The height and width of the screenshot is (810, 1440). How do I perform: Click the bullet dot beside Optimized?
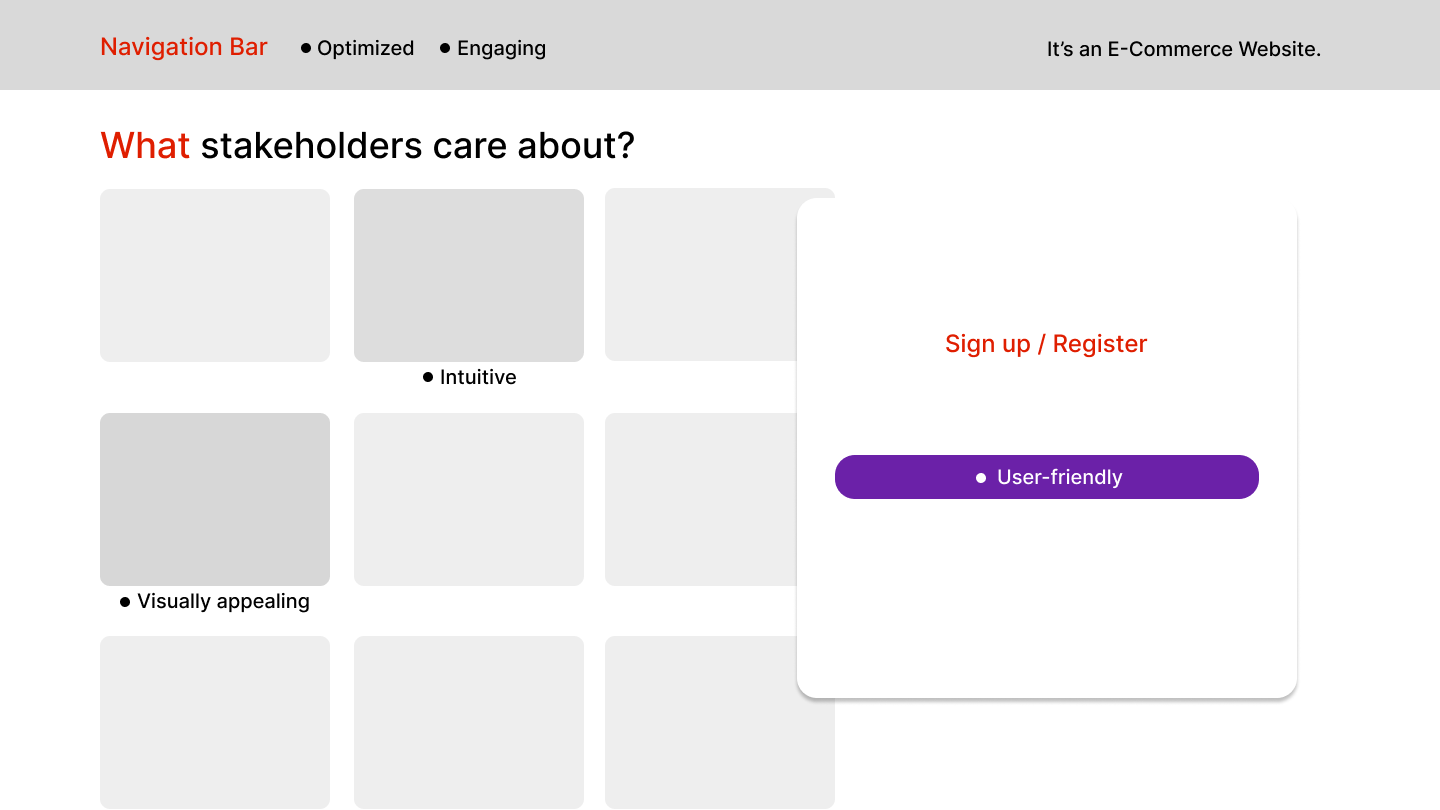pos(306,48)
